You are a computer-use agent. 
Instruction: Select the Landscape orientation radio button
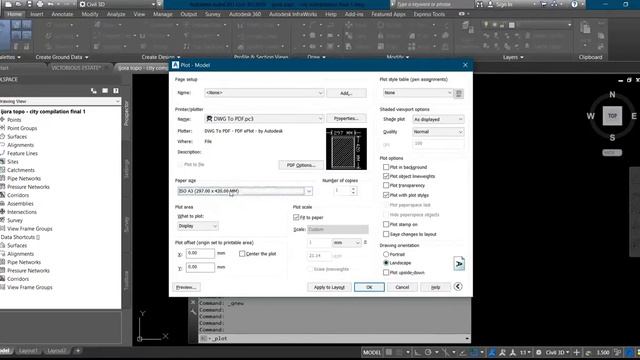click(x=386, y=263)
